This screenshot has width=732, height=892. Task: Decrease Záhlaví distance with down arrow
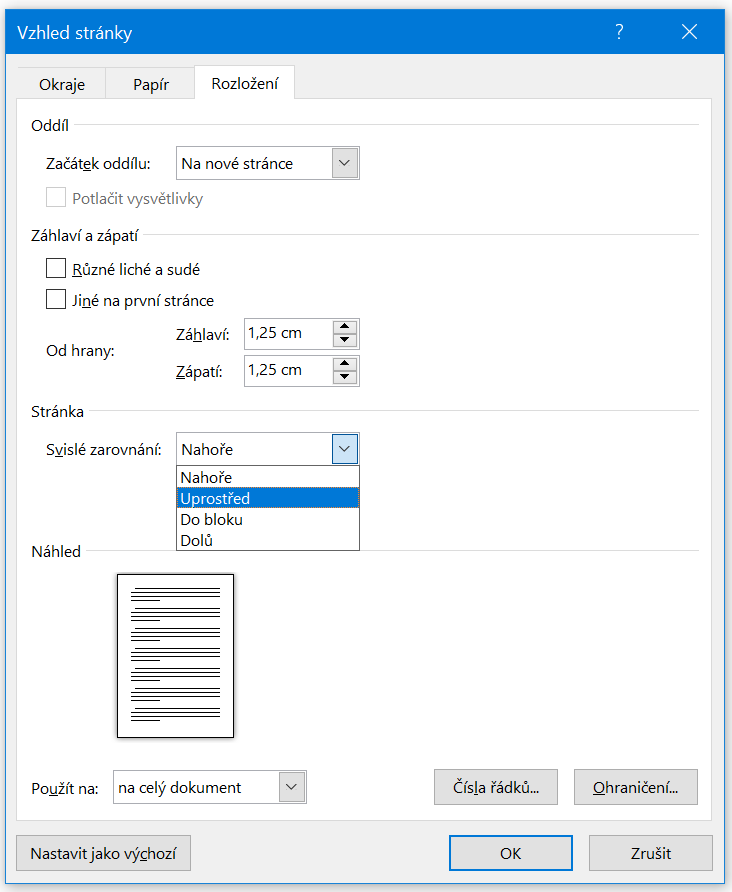tap(345, 341)
